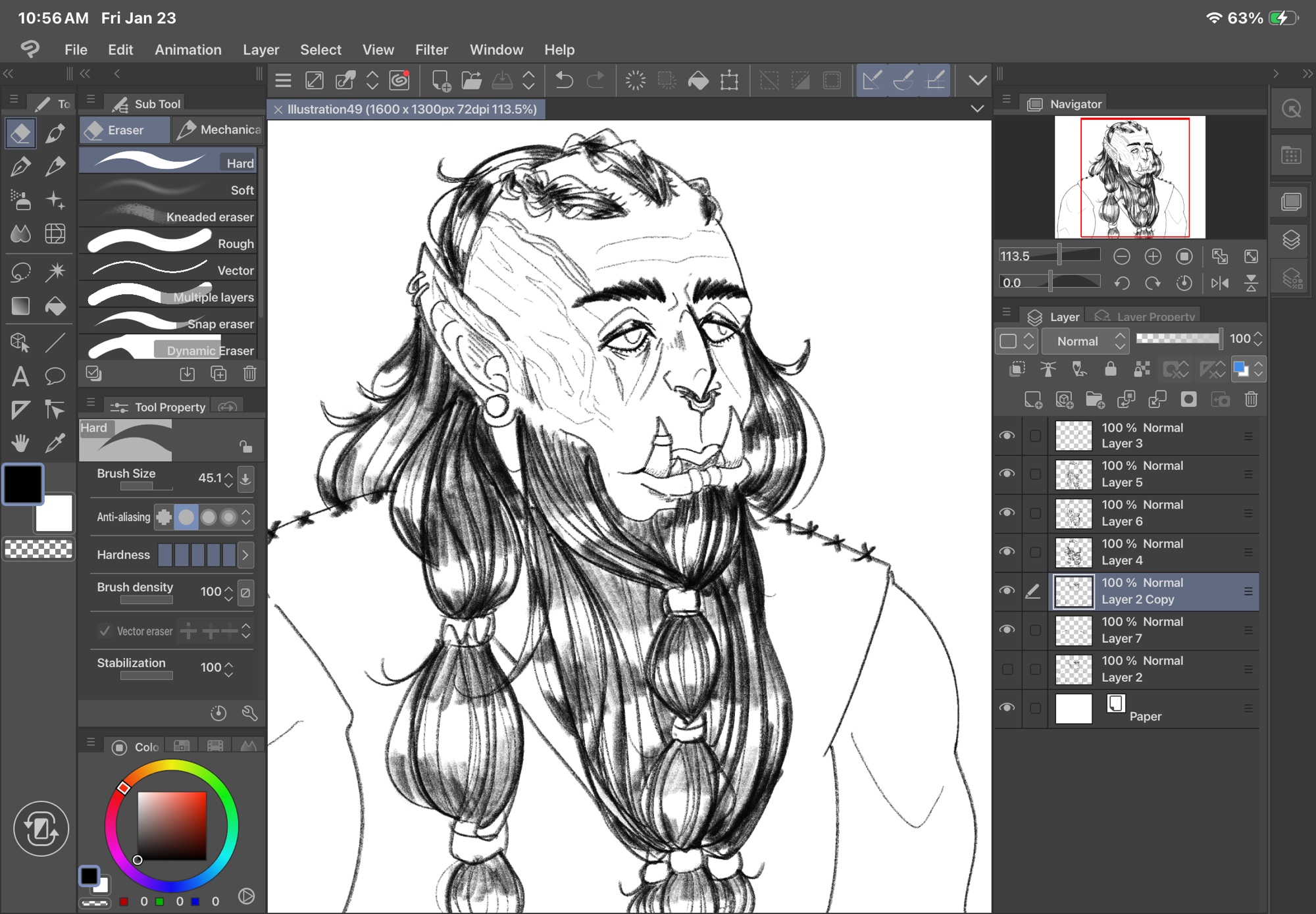Hide Layer 3 visibility eye

pyautogui.click(x=1007, y=436)
